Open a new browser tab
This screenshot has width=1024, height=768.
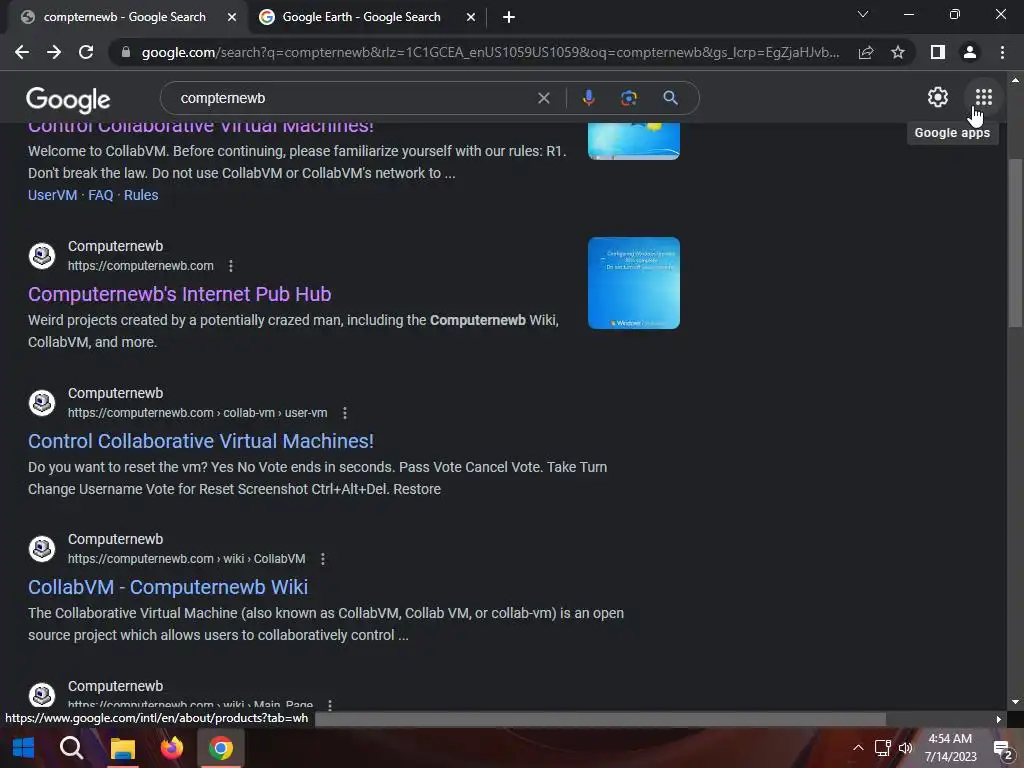pyautogui.click(x=509, y=17)
